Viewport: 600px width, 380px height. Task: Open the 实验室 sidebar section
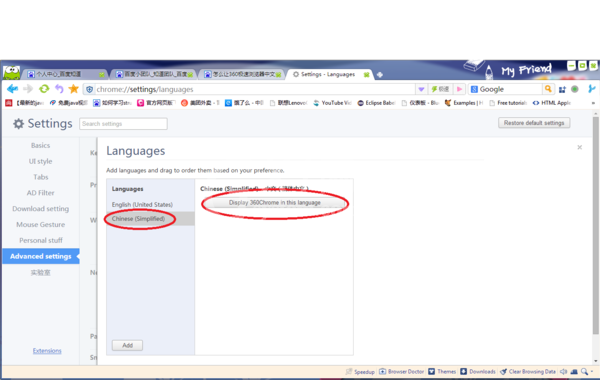click(41, 272)
